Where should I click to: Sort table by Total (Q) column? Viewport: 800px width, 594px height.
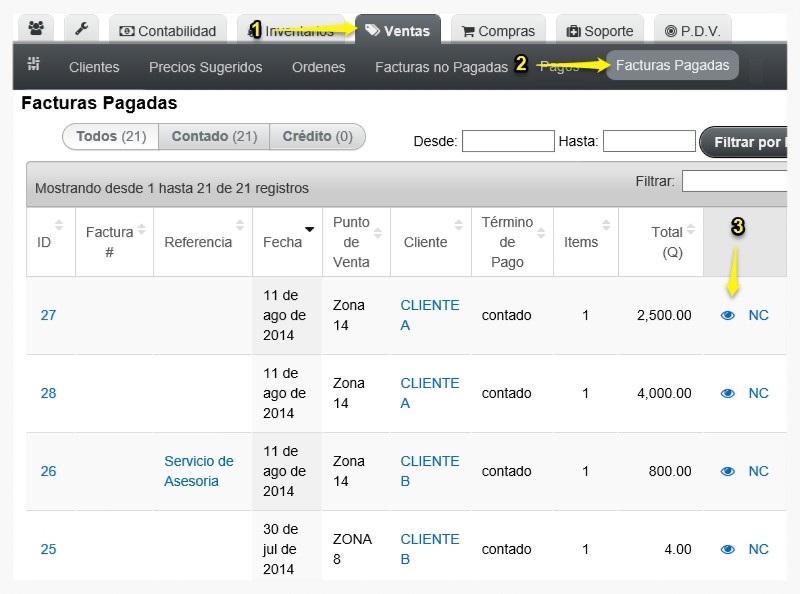pyautogui.click(x=661, y=242)
